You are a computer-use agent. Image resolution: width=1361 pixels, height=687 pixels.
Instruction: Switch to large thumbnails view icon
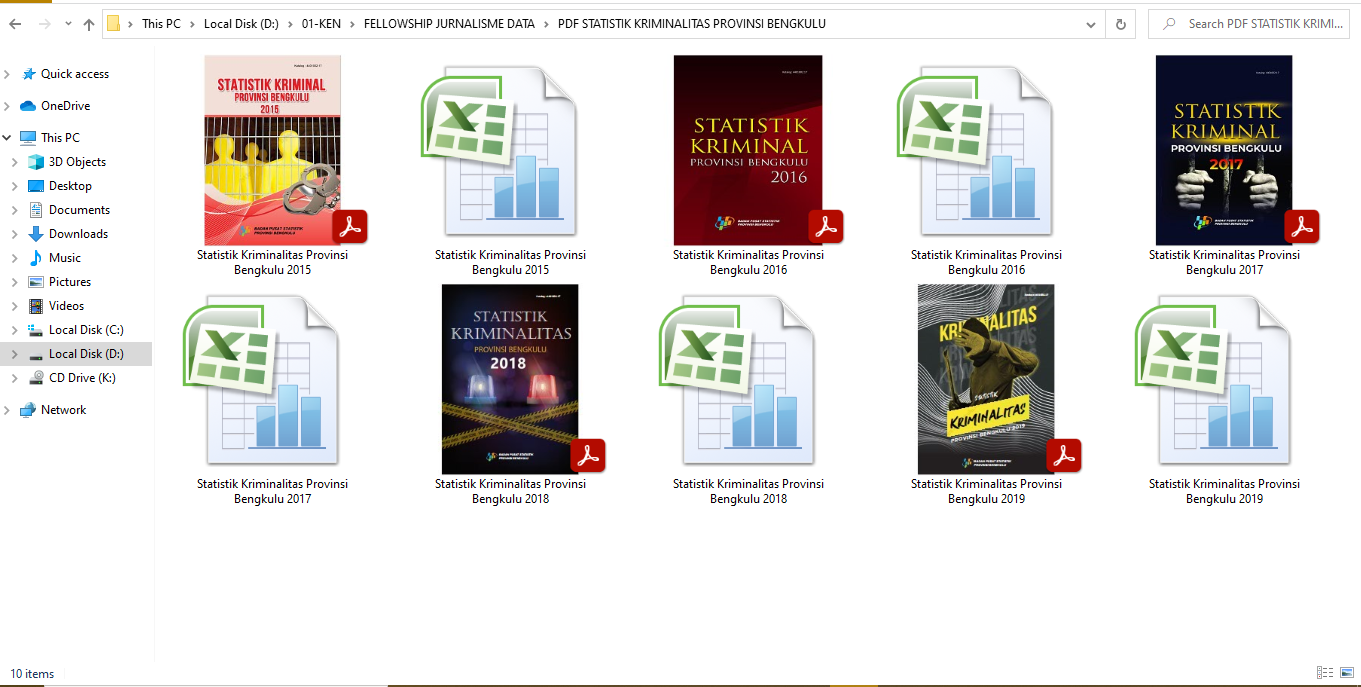[x=1346, y=673]
